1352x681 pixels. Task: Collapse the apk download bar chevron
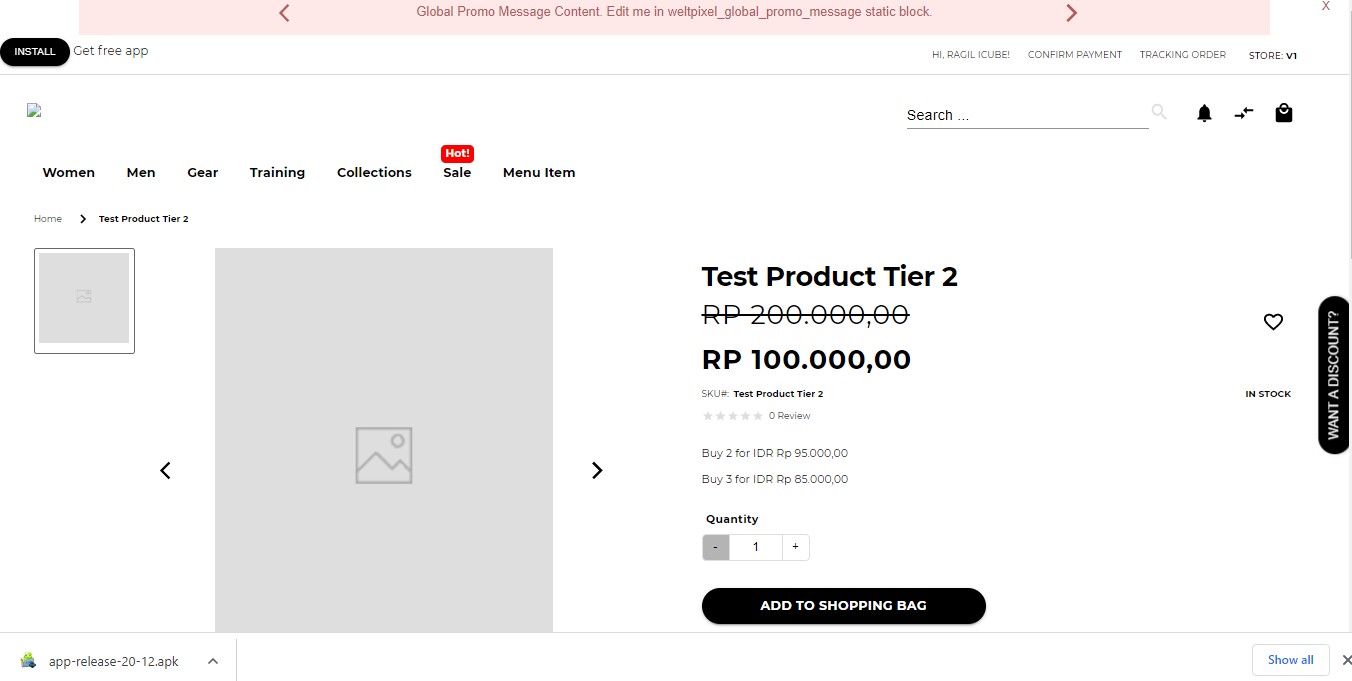(x=212, y=660)
